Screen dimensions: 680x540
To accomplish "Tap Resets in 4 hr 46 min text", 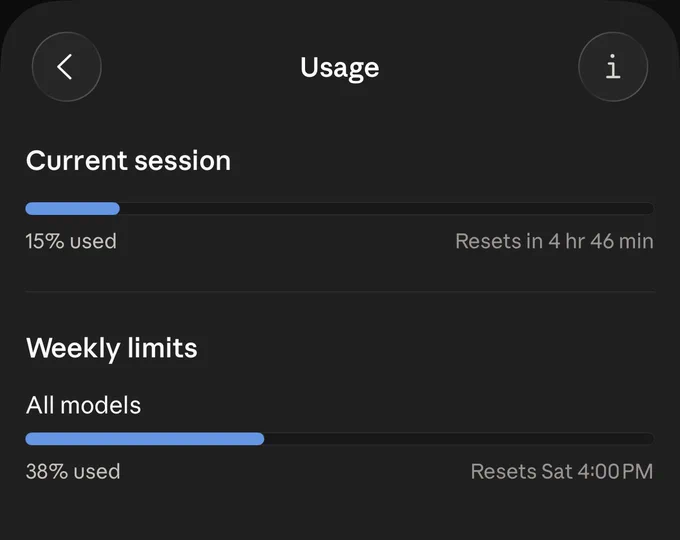I will click(x=554, y=241).
